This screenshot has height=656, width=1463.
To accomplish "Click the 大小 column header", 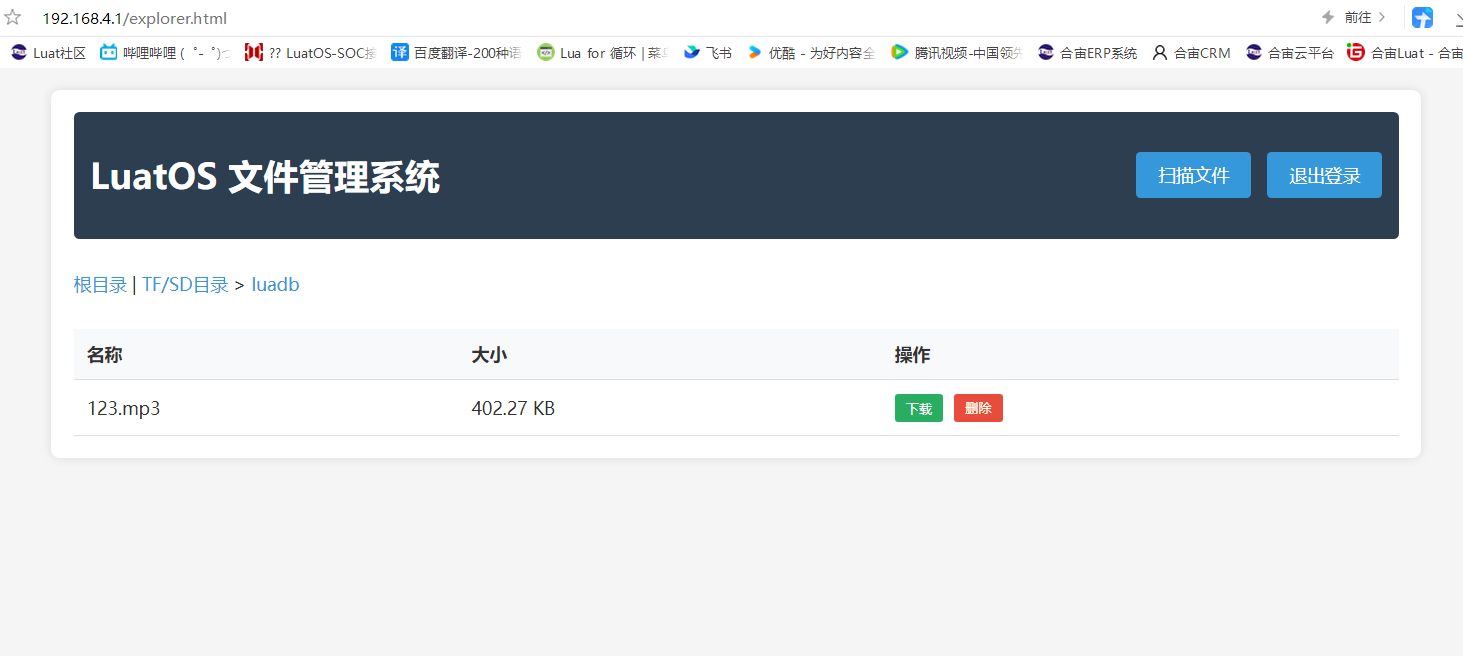I will [x=489, y=355].
